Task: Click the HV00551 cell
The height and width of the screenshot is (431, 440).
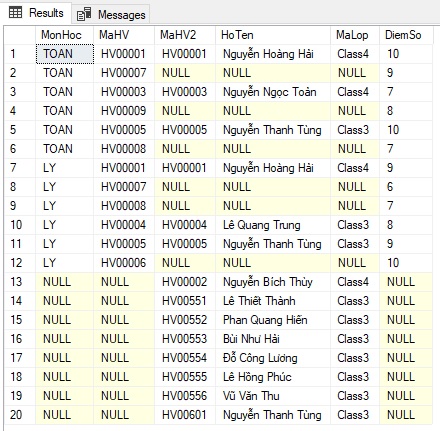Action: [x=185, y=301]
